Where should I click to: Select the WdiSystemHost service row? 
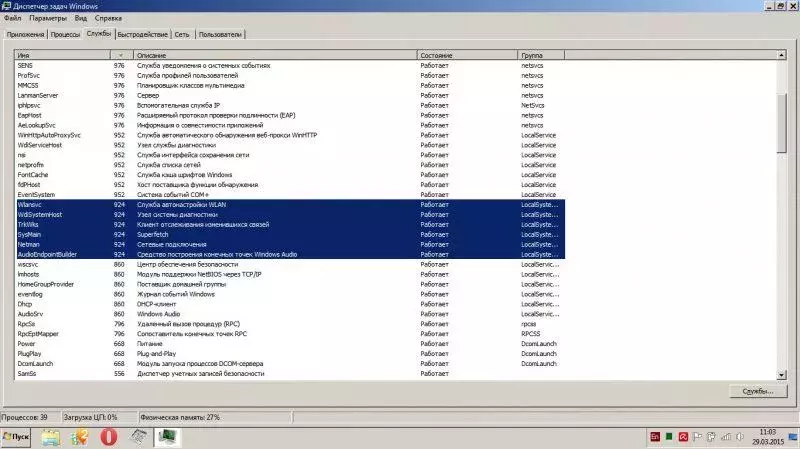click(x=290, y=215)
